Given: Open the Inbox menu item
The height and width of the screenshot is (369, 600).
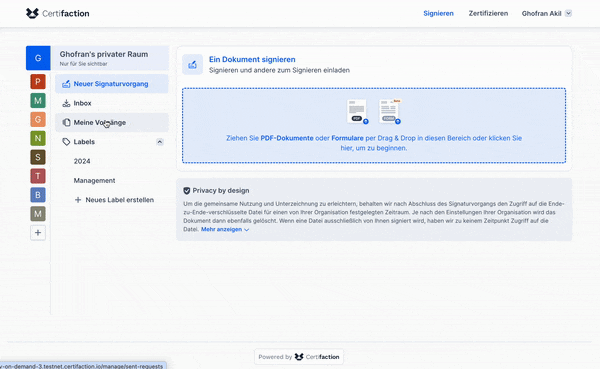Looking at the screenshot, I should click(112, 103).
